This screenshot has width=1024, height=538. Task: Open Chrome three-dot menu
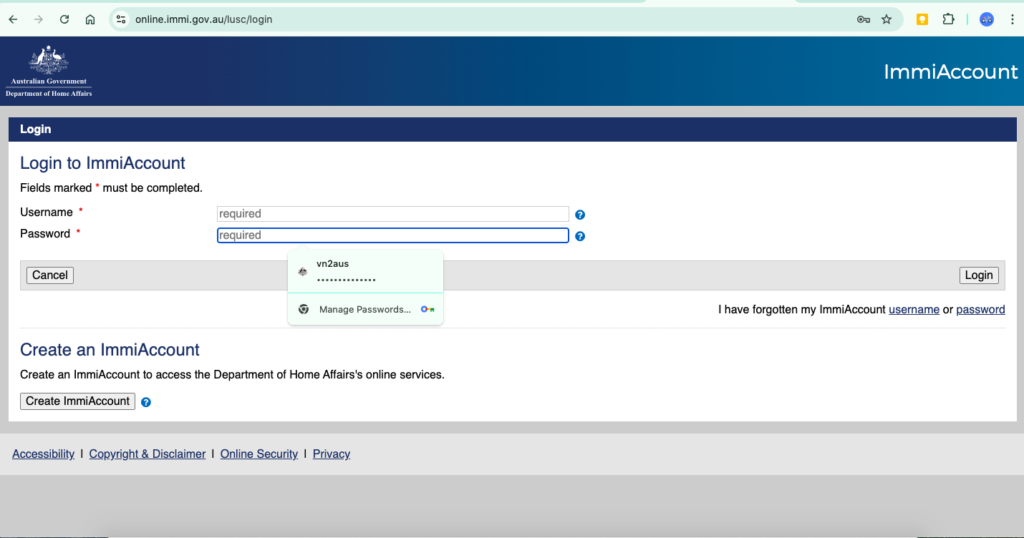point(1012,19)
